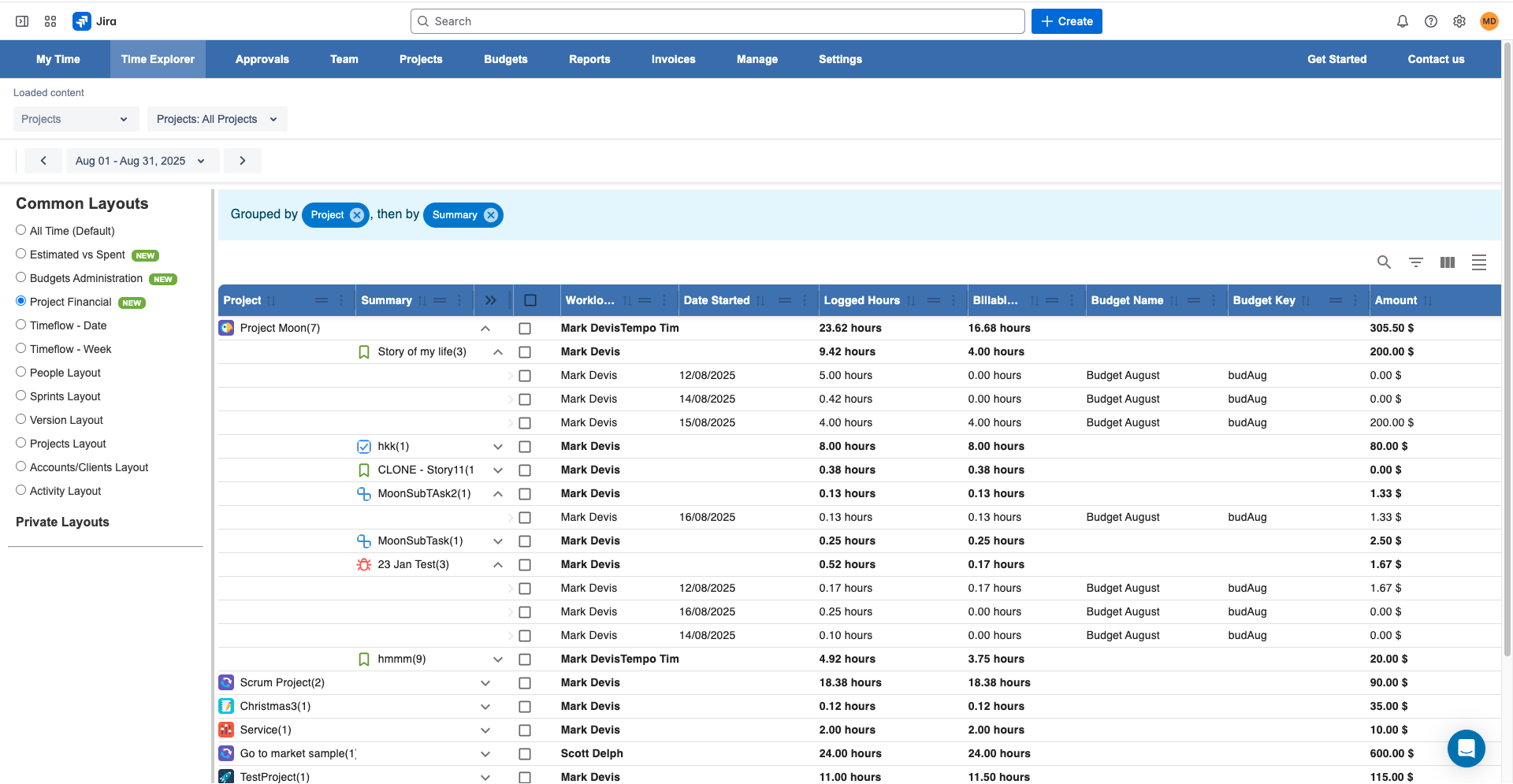Open the Jira settings gear

(1459, 21)
